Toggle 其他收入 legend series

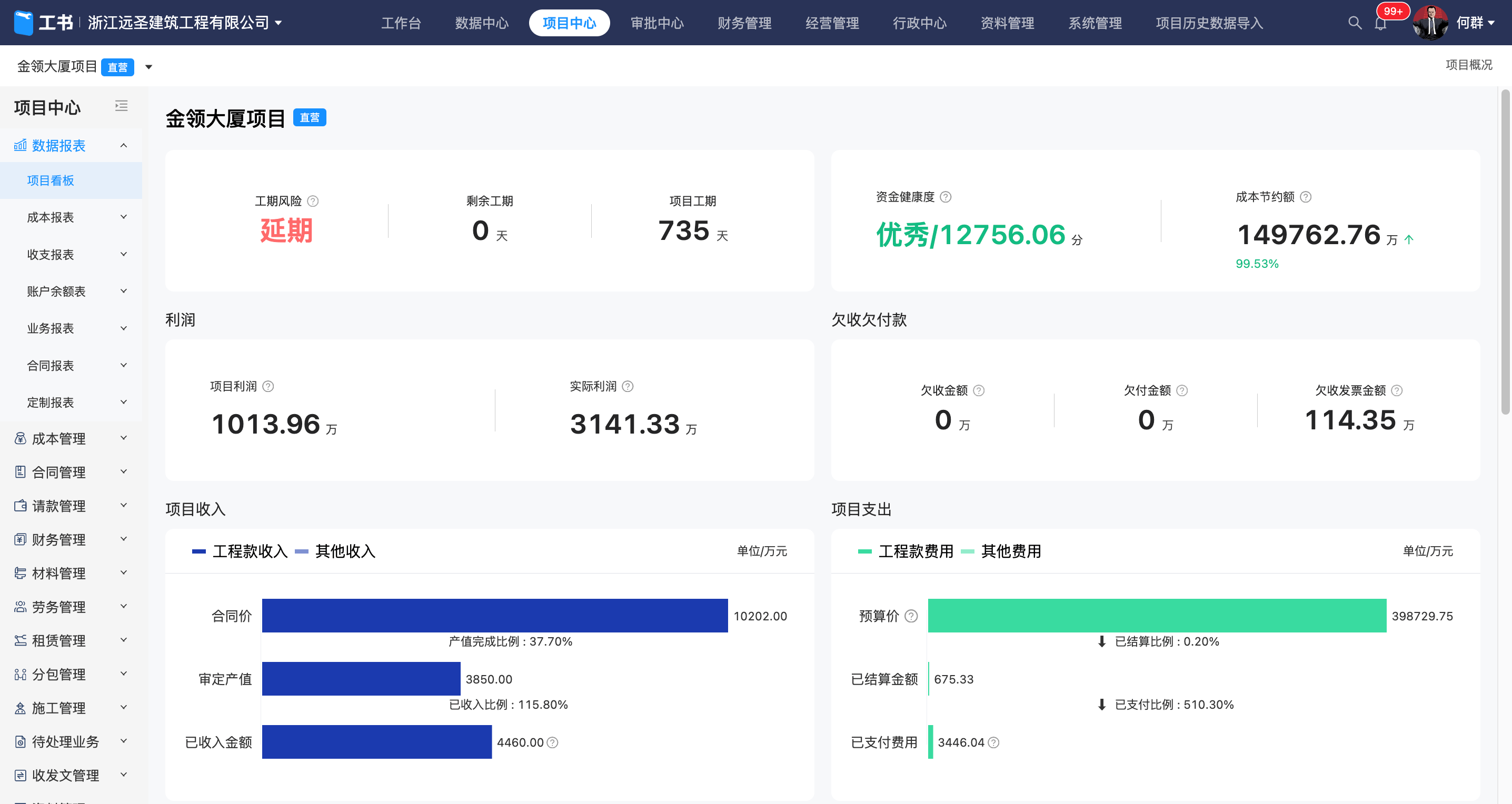pyautogui.click(x=335, y=551)
